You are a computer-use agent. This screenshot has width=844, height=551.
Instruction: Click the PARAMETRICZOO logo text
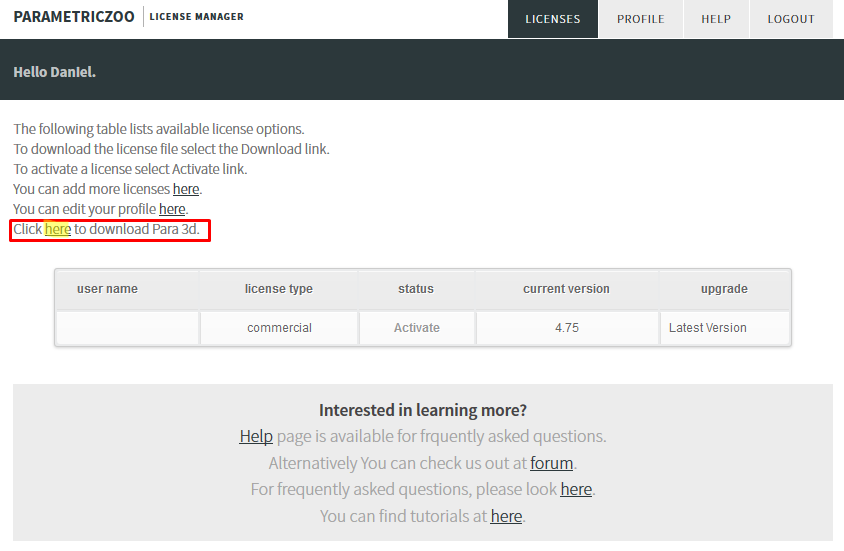point(74,17)
